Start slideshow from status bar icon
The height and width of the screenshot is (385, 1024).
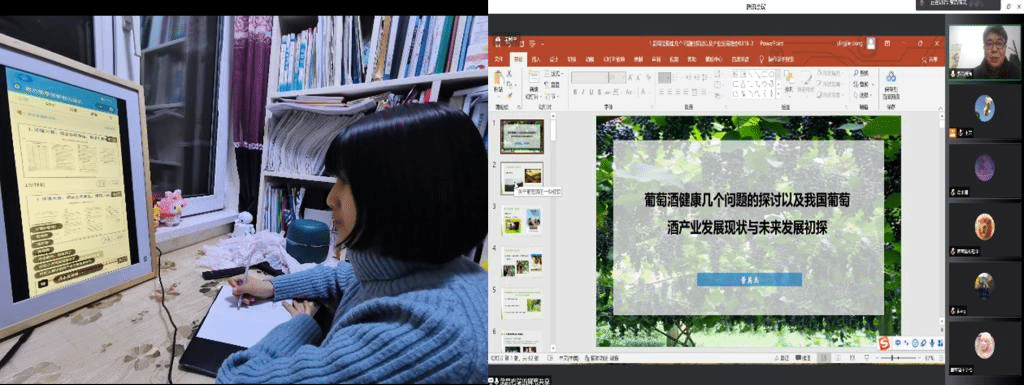(867, 358)
